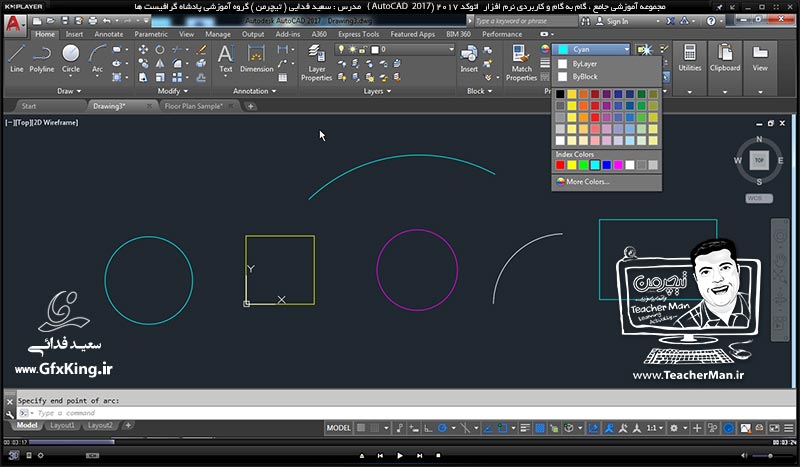This screenshot has width=800, height=467.
Task: Click the Scale tool icon
Action: [x=160, y=78]
